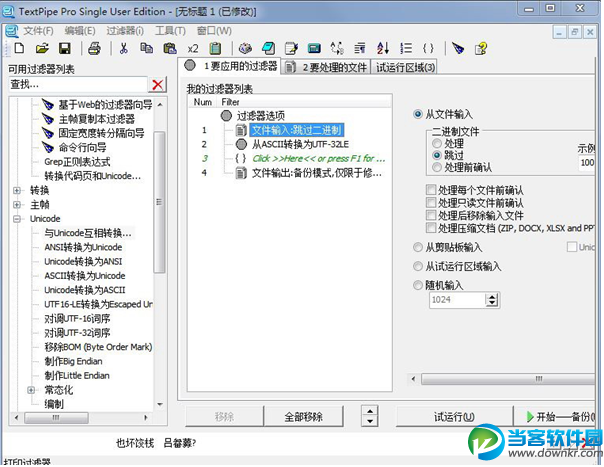Image resolution: width=604 pixels, height=467 pixels.
Task: Click the edit note pencil icon
Action: [291, 48]
